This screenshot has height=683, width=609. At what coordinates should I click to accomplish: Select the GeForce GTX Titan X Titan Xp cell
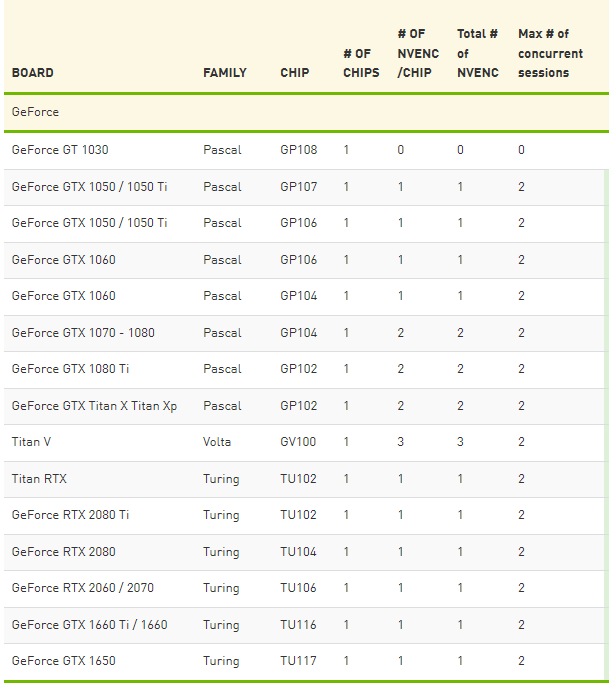pos(94,406)
